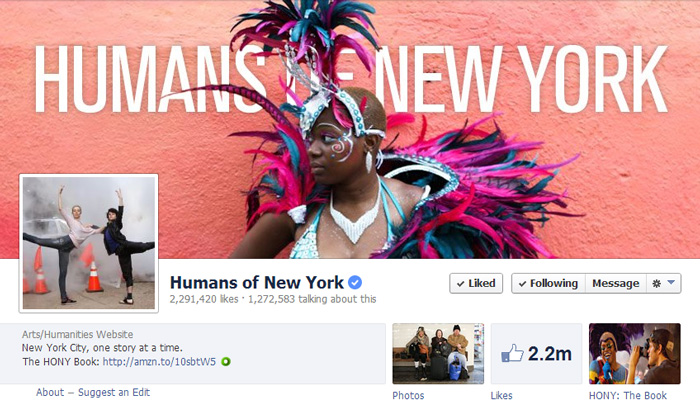Toggle the Liked button to unlike page

[x=476, y=283]
